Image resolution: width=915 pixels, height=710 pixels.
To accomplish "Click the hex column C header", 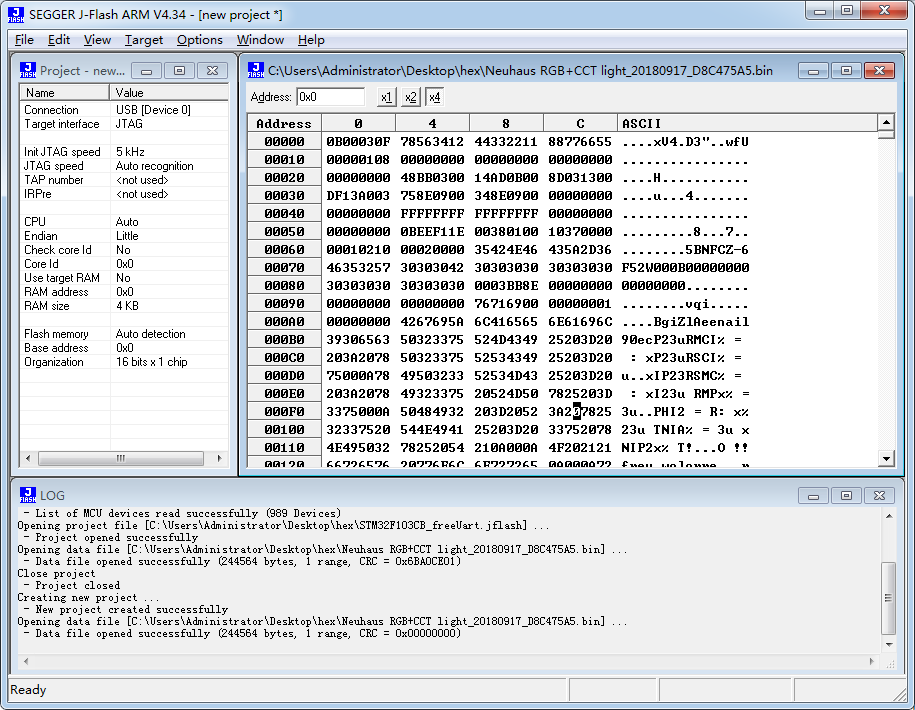I will tap(580, 124).
